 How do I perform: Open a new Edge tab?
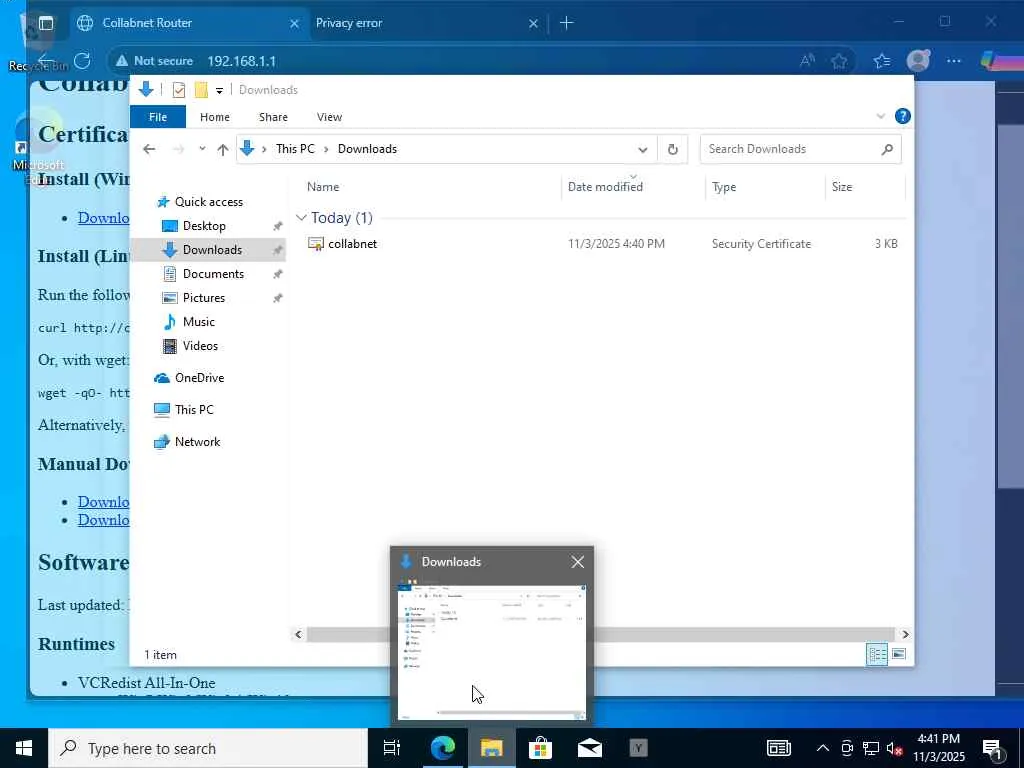[566, 23]
